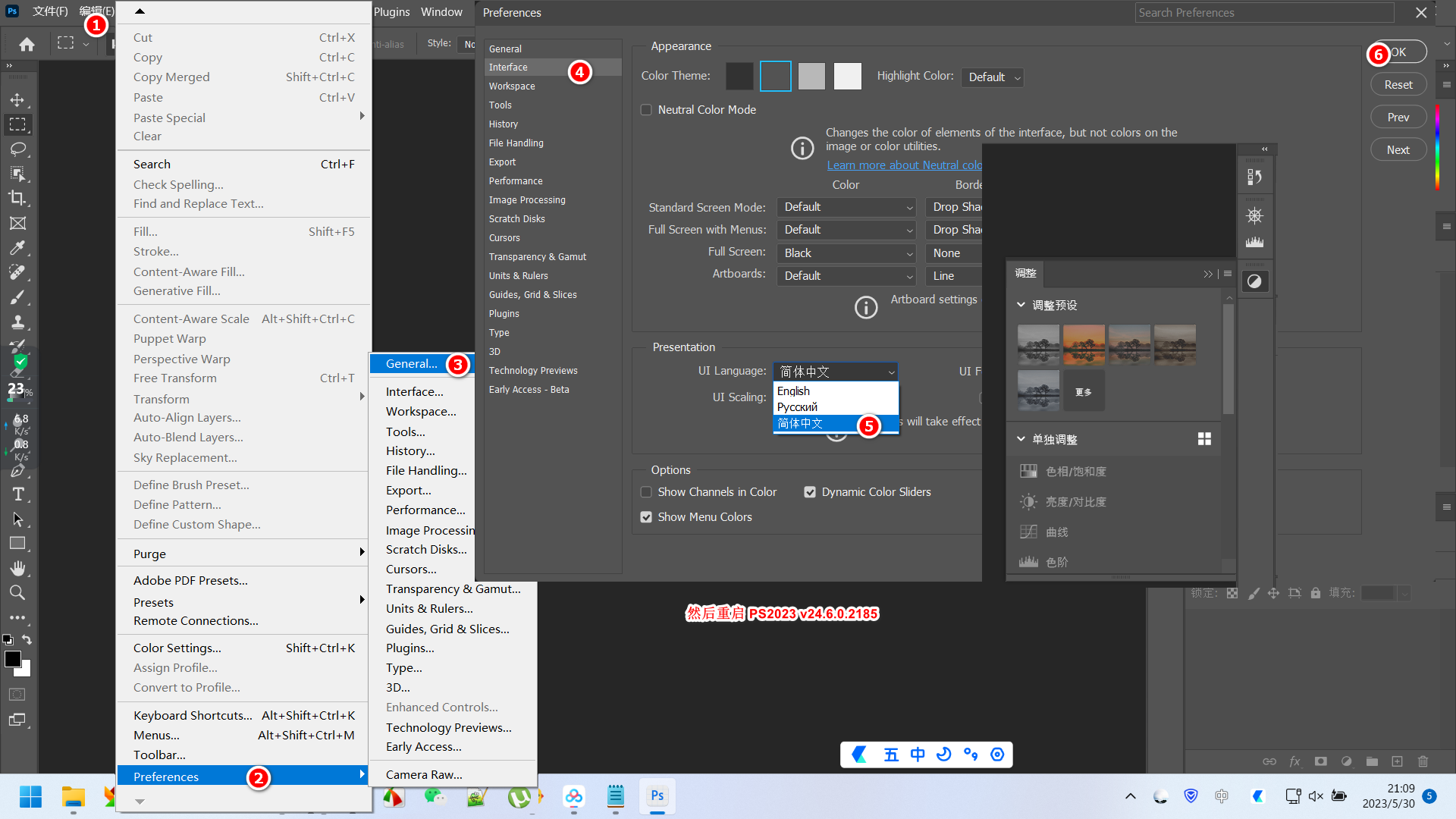1456x819 pixels.
Task: Click the Prev button
Action: pyautogui.click(x=1398, y=118)
